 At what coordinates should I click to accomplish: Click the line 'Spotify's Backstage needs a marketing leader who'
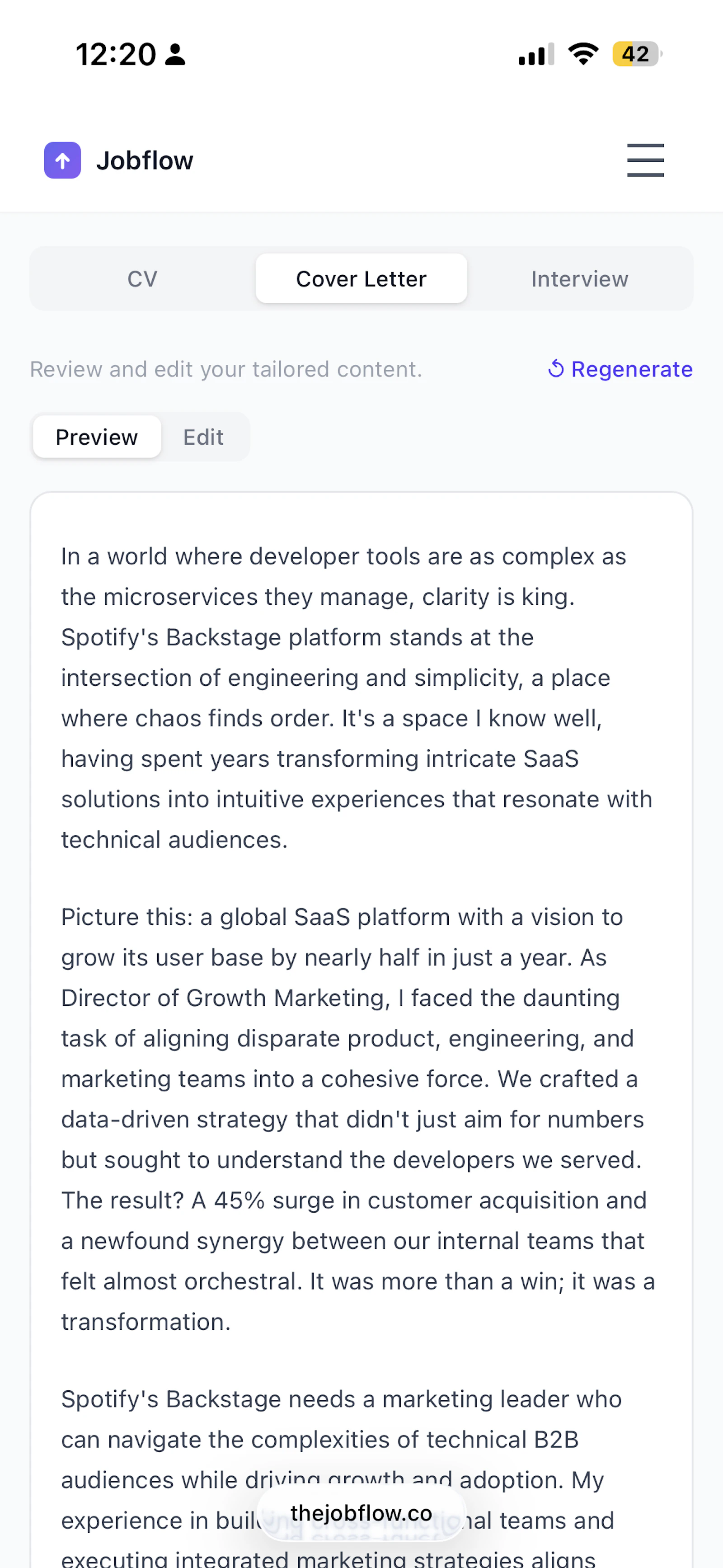pyautogui.click(x=342, y=1399)
